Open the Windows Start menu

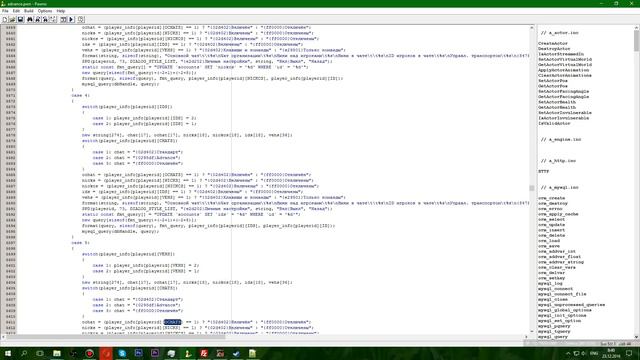8,353
